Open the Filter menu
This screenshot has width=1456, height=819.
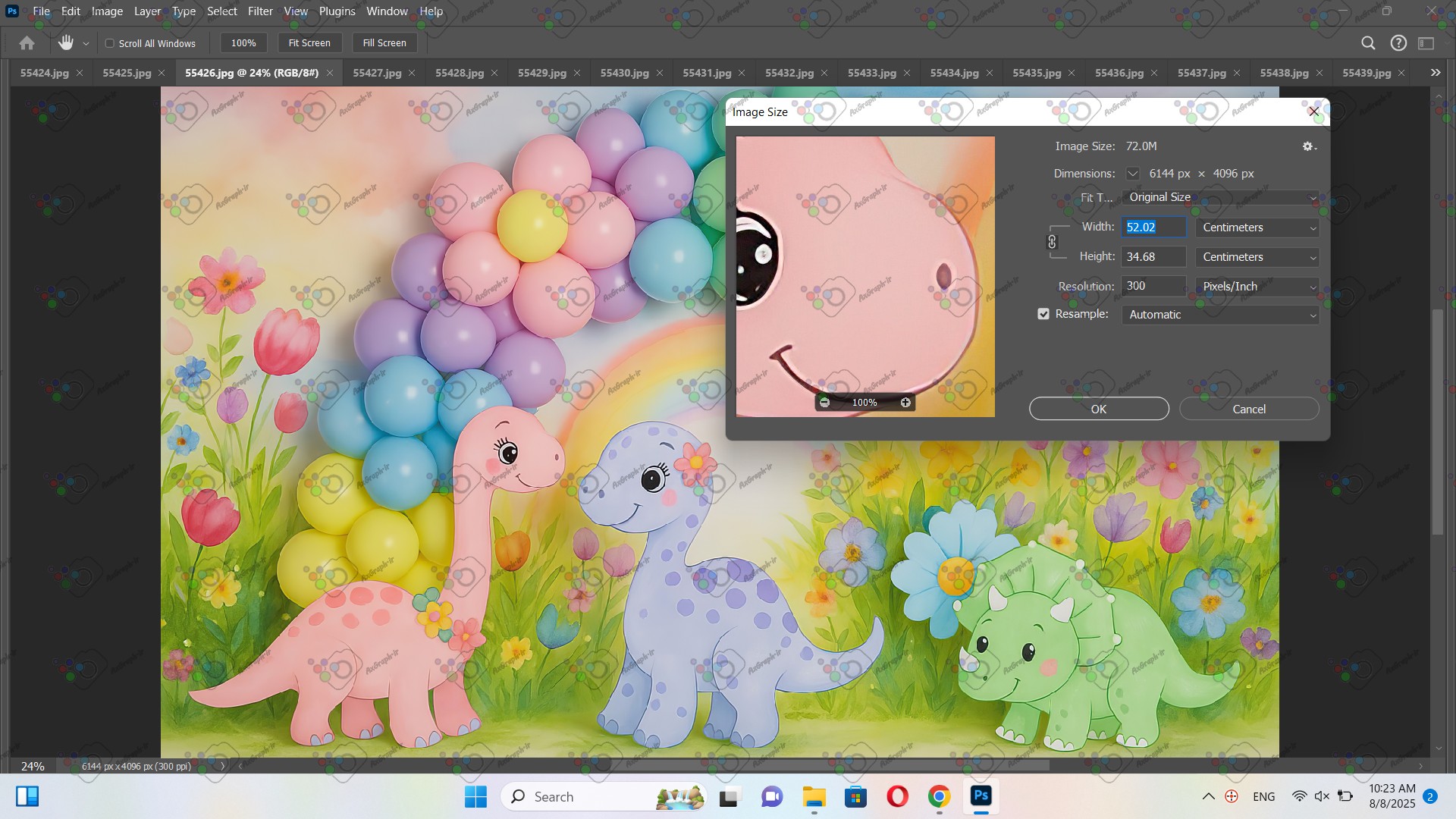(x=260, y=11)
